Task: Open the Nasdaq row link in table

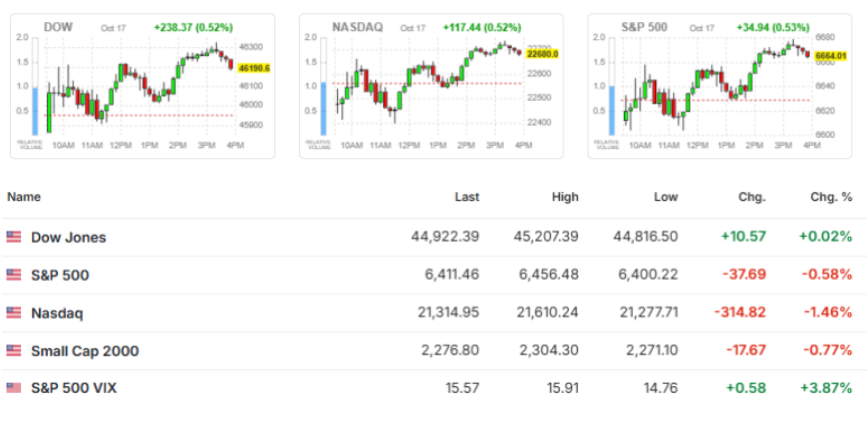Action: coord(58,313)
